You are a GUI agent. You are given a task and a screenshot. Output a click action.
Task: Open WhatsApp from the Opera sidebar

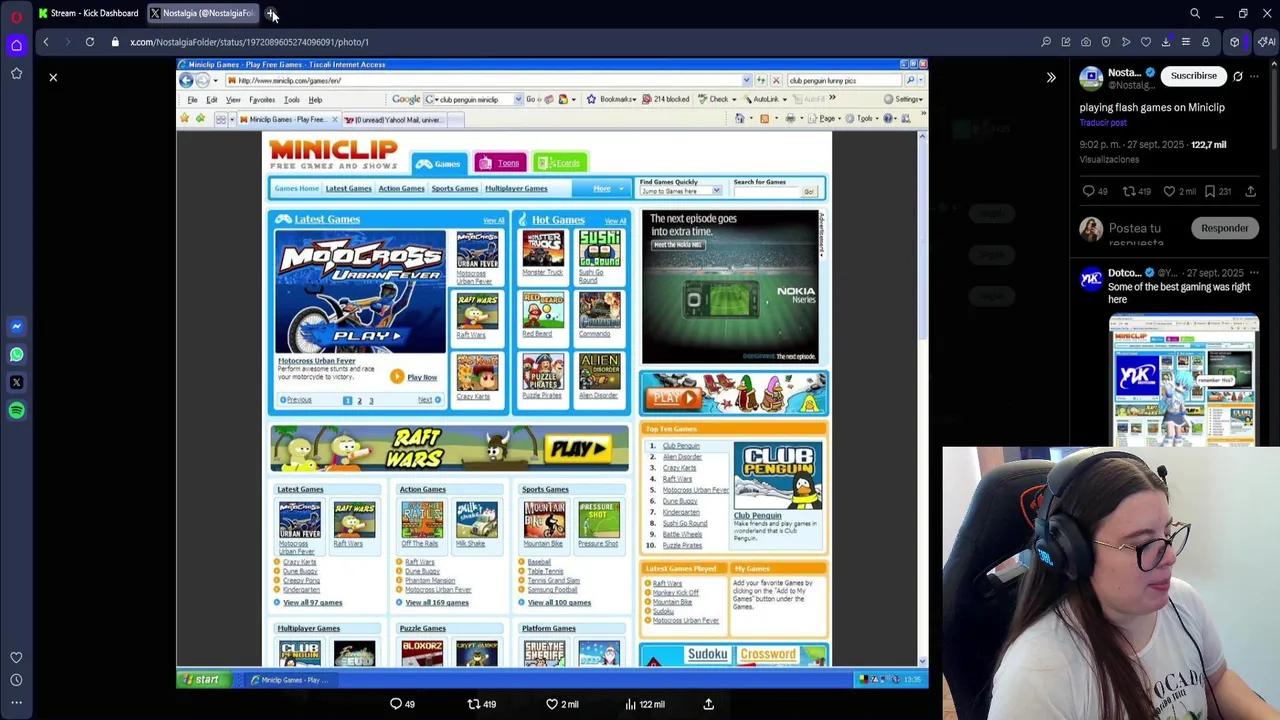click(16, 354)
